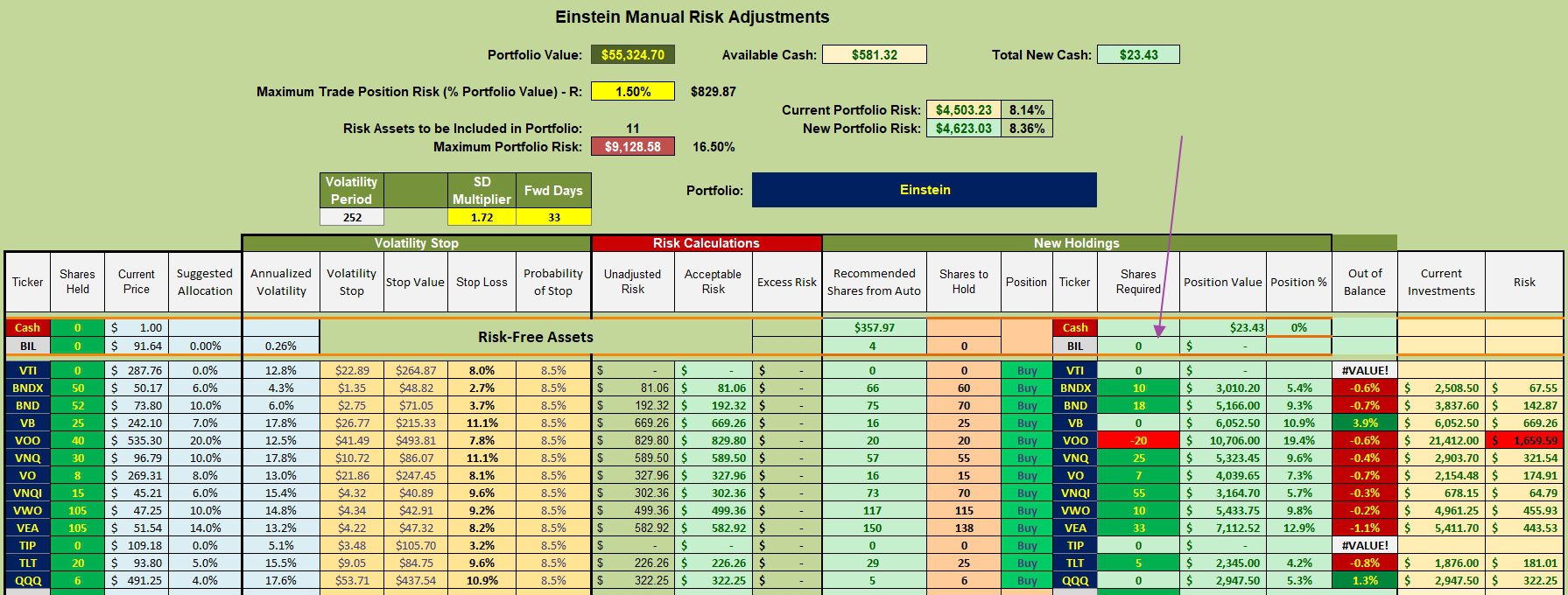Click the $357.97 recommended cash cell
Screen dimensions: 1568x595
click(874, 327)
